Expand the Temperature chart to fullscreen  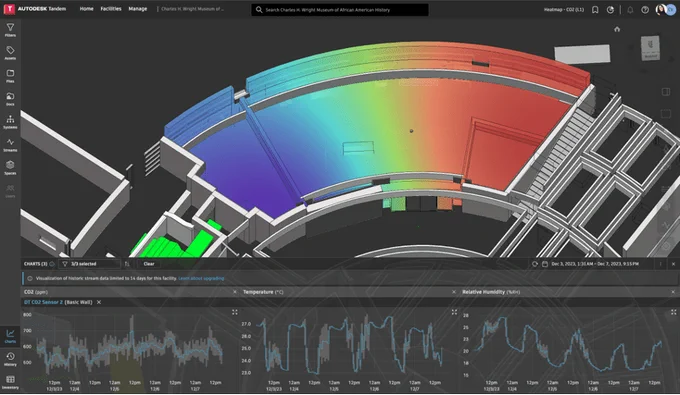click(454, 312)
